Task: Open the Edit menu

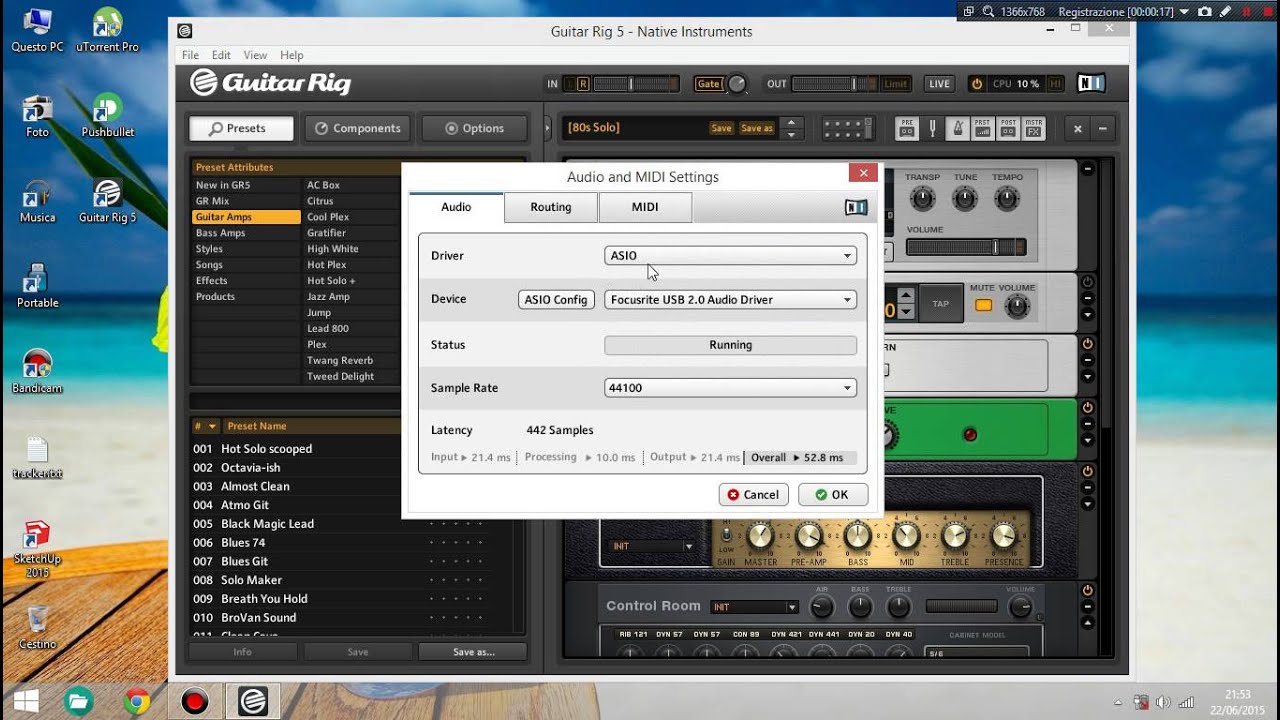Action: (221, 55)
